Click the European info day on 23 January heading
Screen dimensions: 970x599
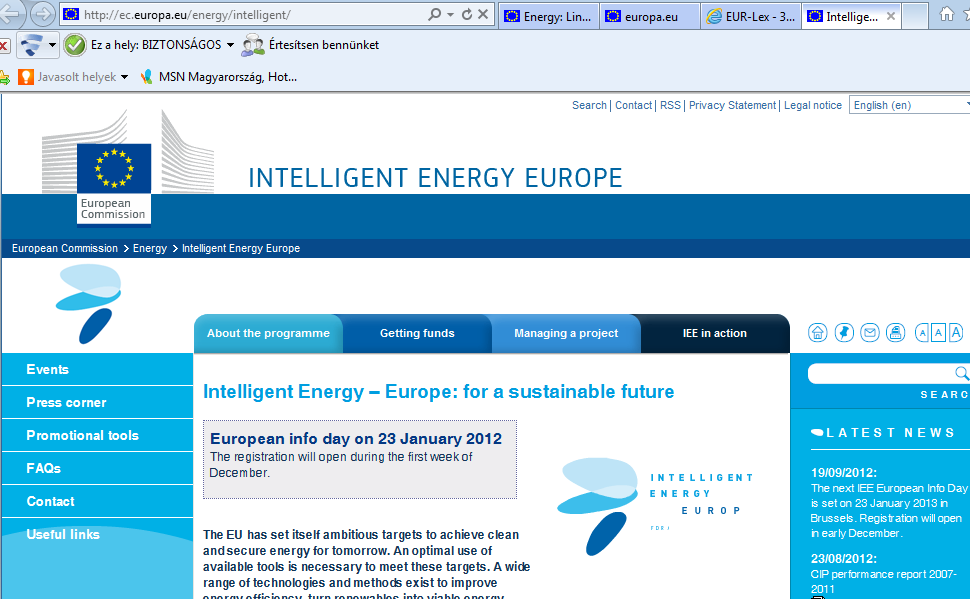tap(356, 439)
